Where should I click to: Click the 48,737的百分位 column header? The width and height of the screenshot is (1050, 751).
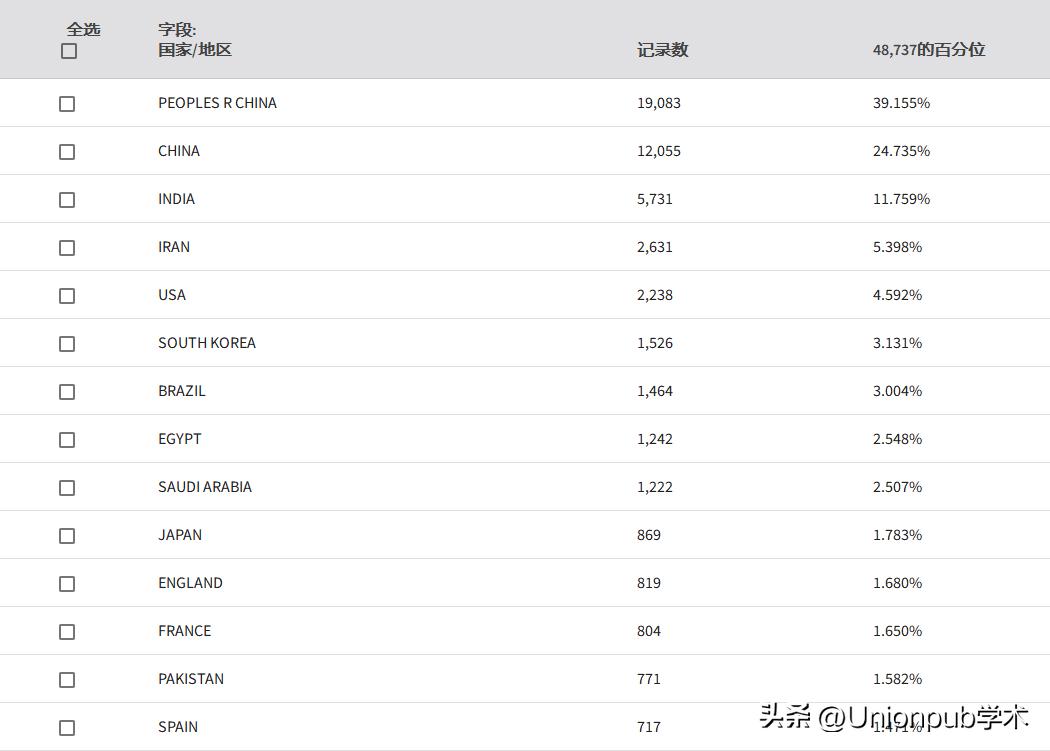coord(928,50)
